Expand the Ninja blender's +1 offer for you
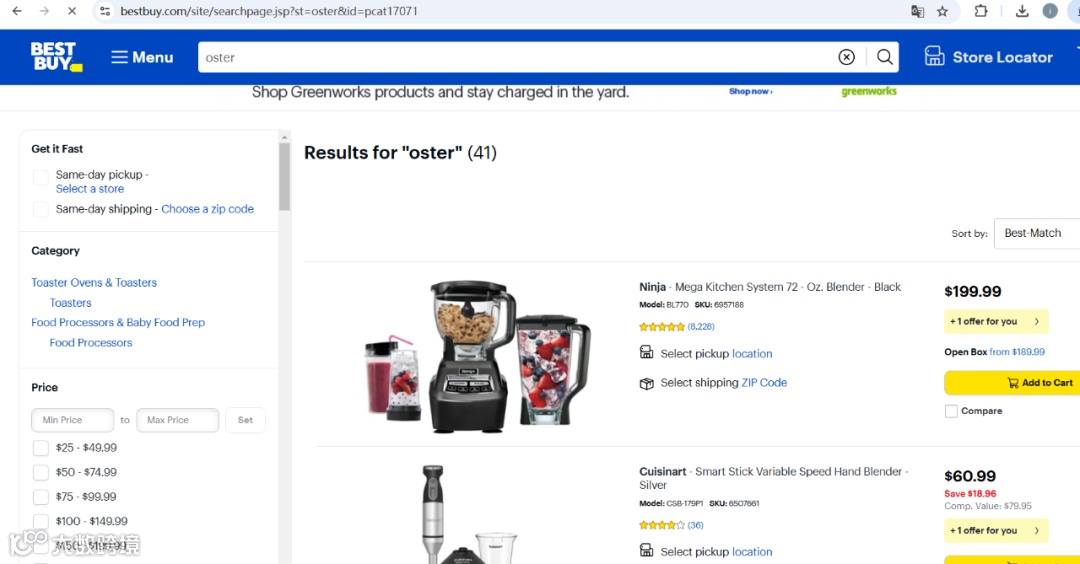Viewport: 1080px width, 564px height. pos(996,322)
